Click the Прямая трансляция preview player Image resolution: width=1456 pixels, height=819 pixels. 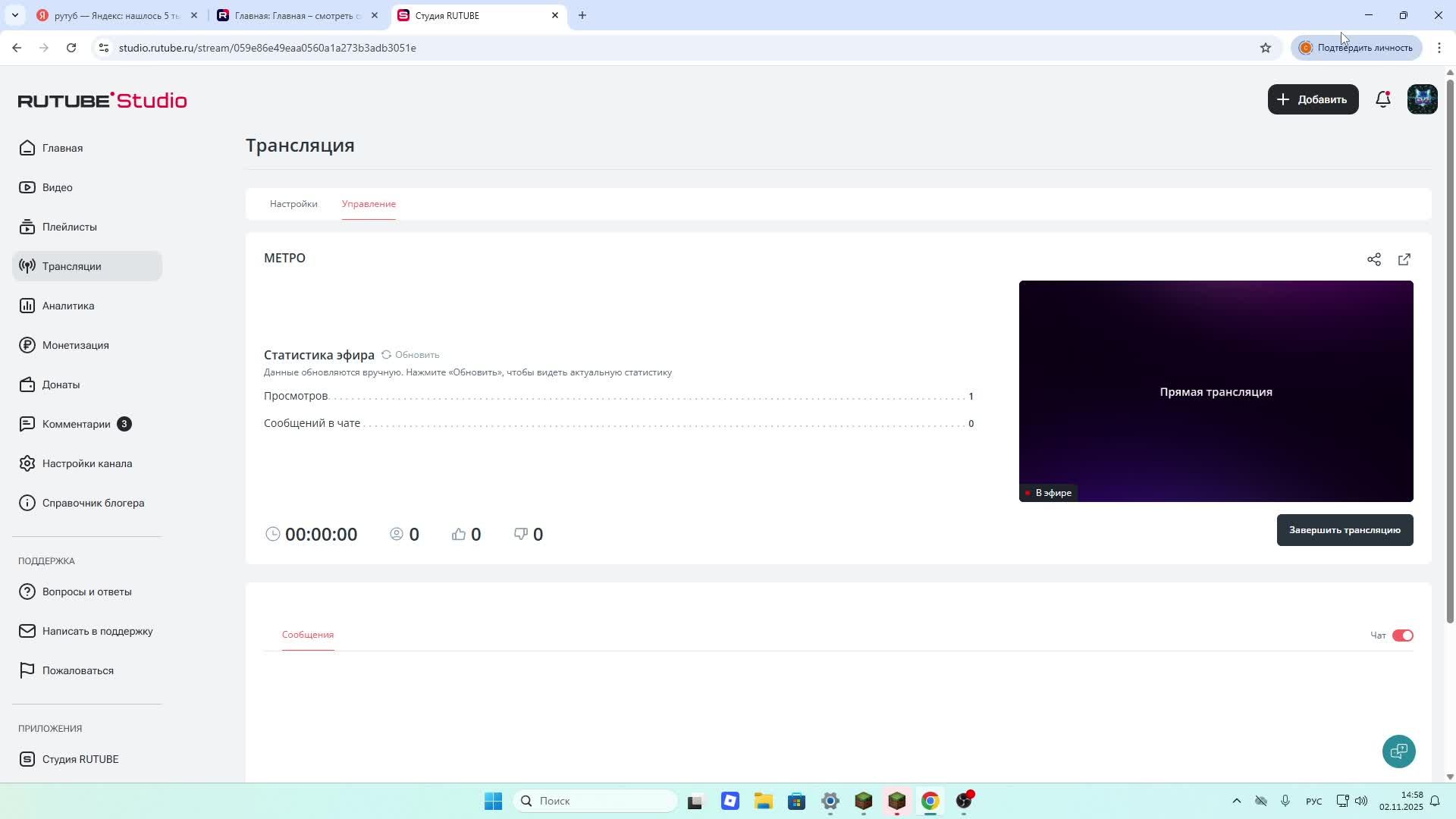point(1215,391)
